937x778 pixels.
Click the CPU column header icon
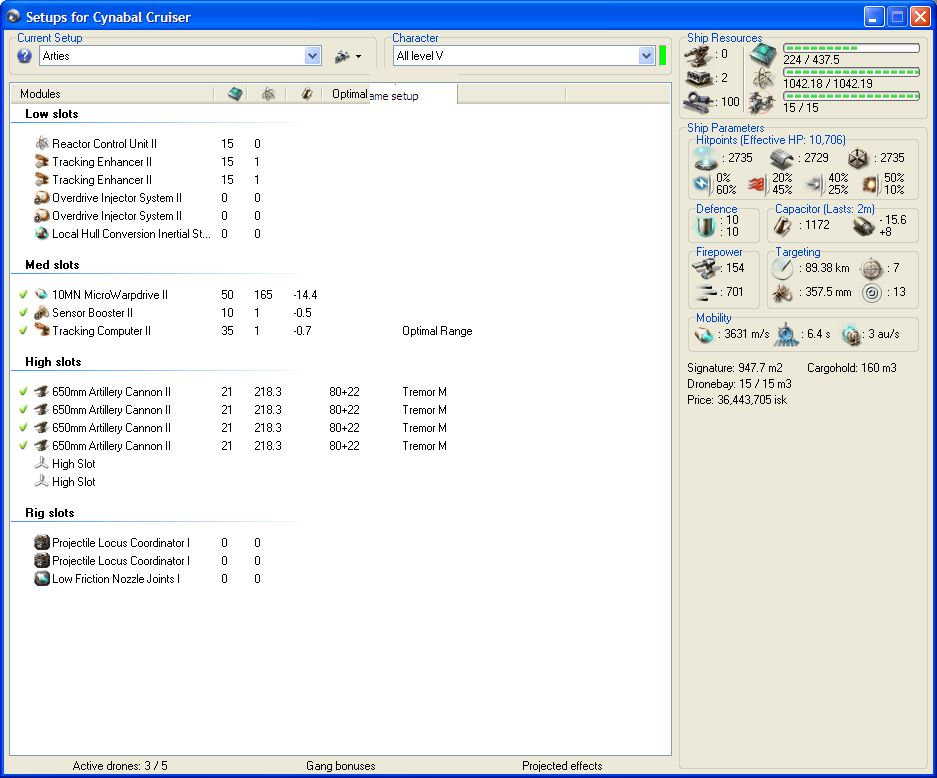pos(235,94)
